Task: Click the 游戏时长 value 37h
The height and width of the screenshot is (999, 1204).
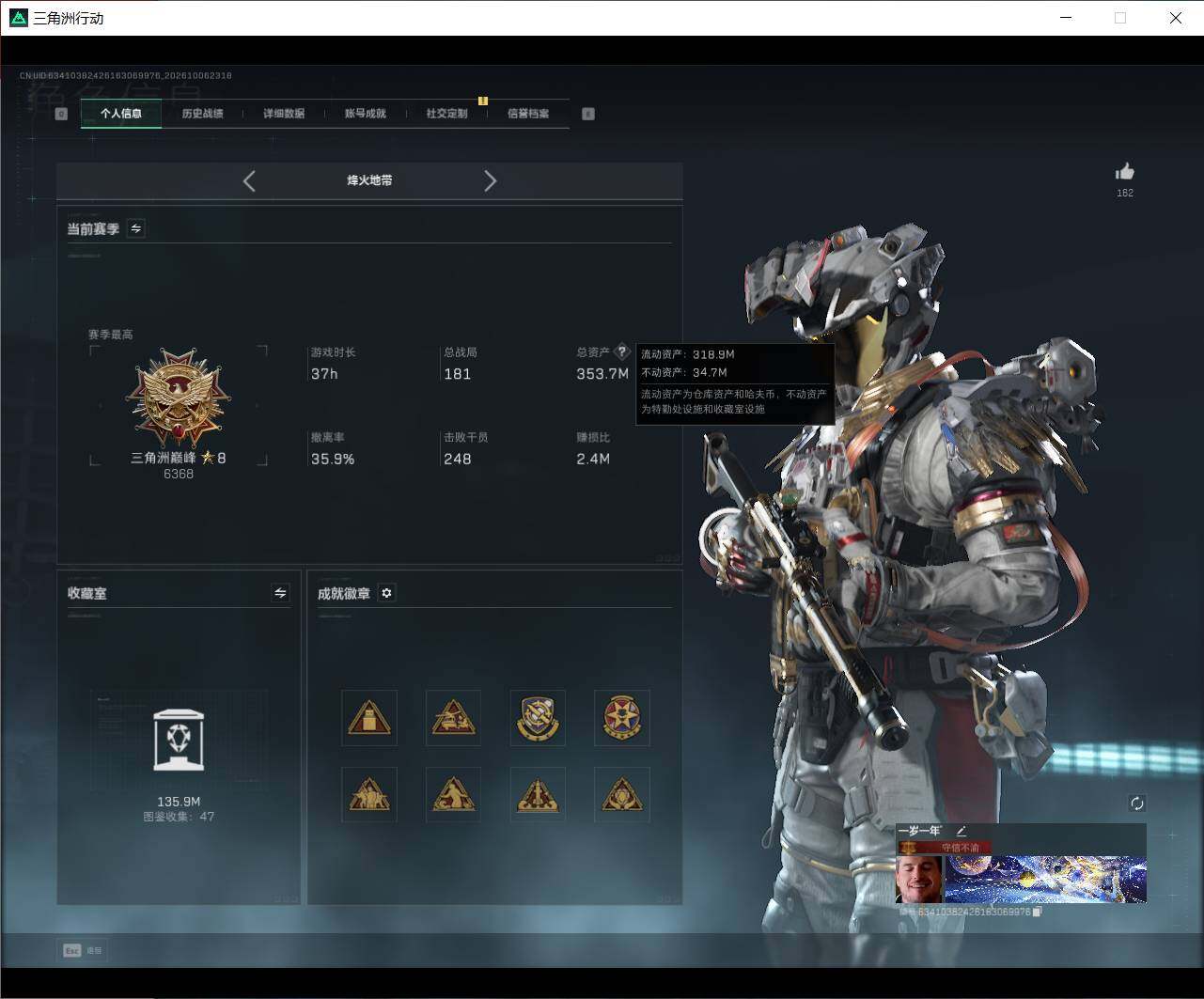Action: pos(324,374)
